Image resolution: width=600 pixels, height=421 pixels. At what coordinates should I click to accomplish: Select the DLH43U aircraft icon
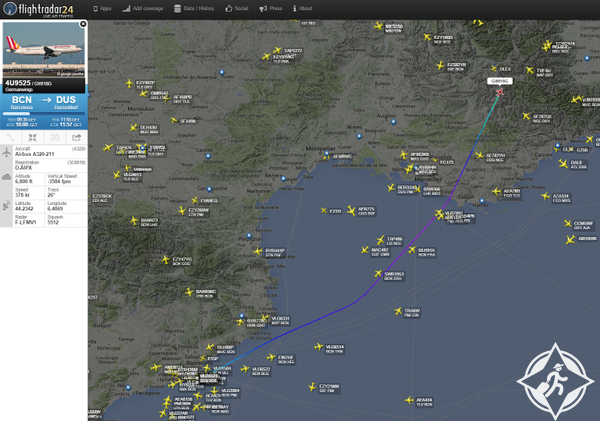133,127
